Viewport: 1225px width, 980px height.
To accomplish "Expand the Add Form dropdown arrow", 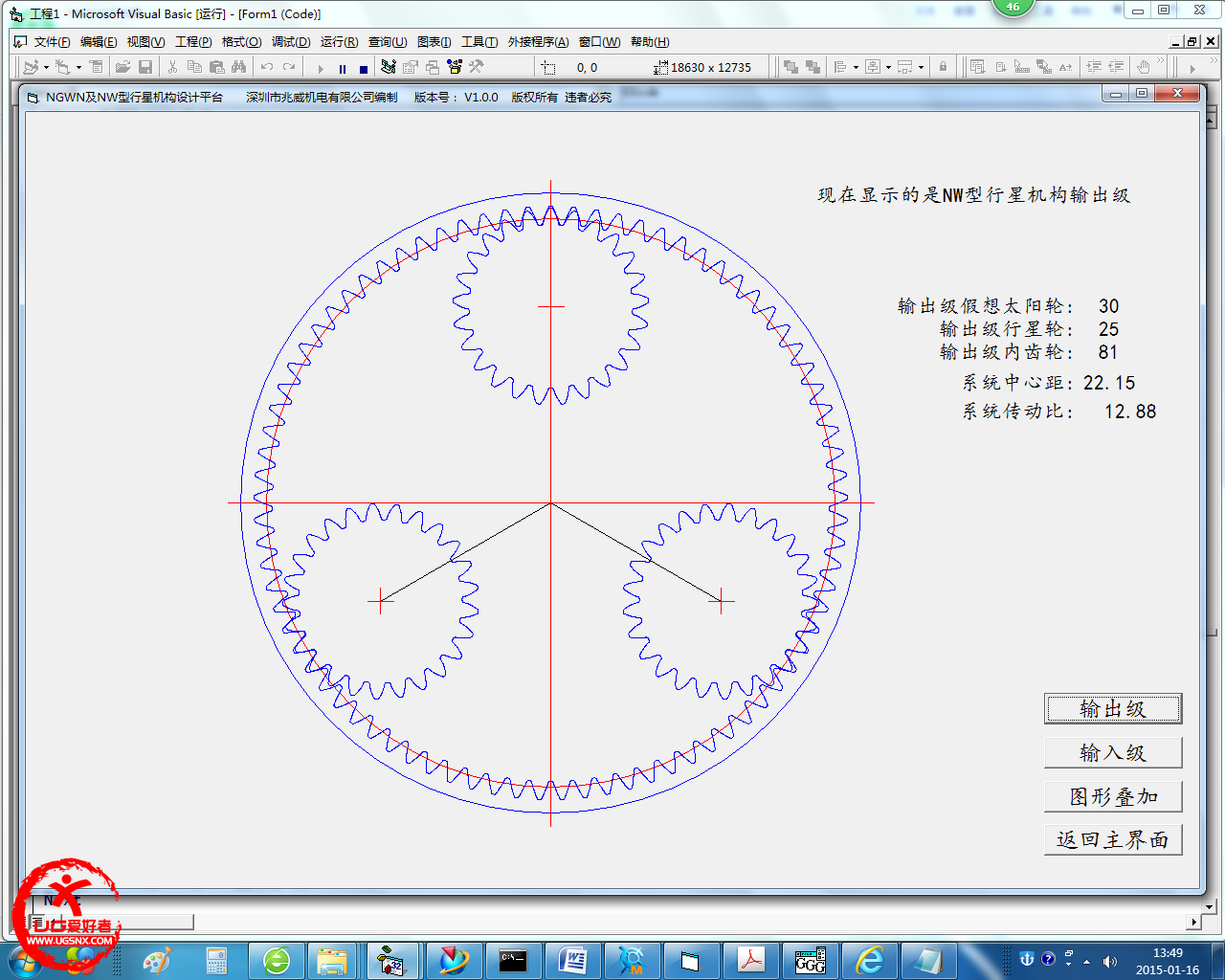I will [78, 67].
